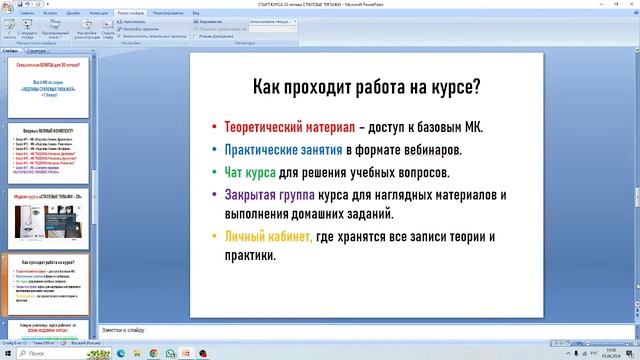Image resolution: width=640 pixels, height=360 pixels.
Task: Open the Review ribbon tab
Action: pyautogui.click(x=168, y=13)
